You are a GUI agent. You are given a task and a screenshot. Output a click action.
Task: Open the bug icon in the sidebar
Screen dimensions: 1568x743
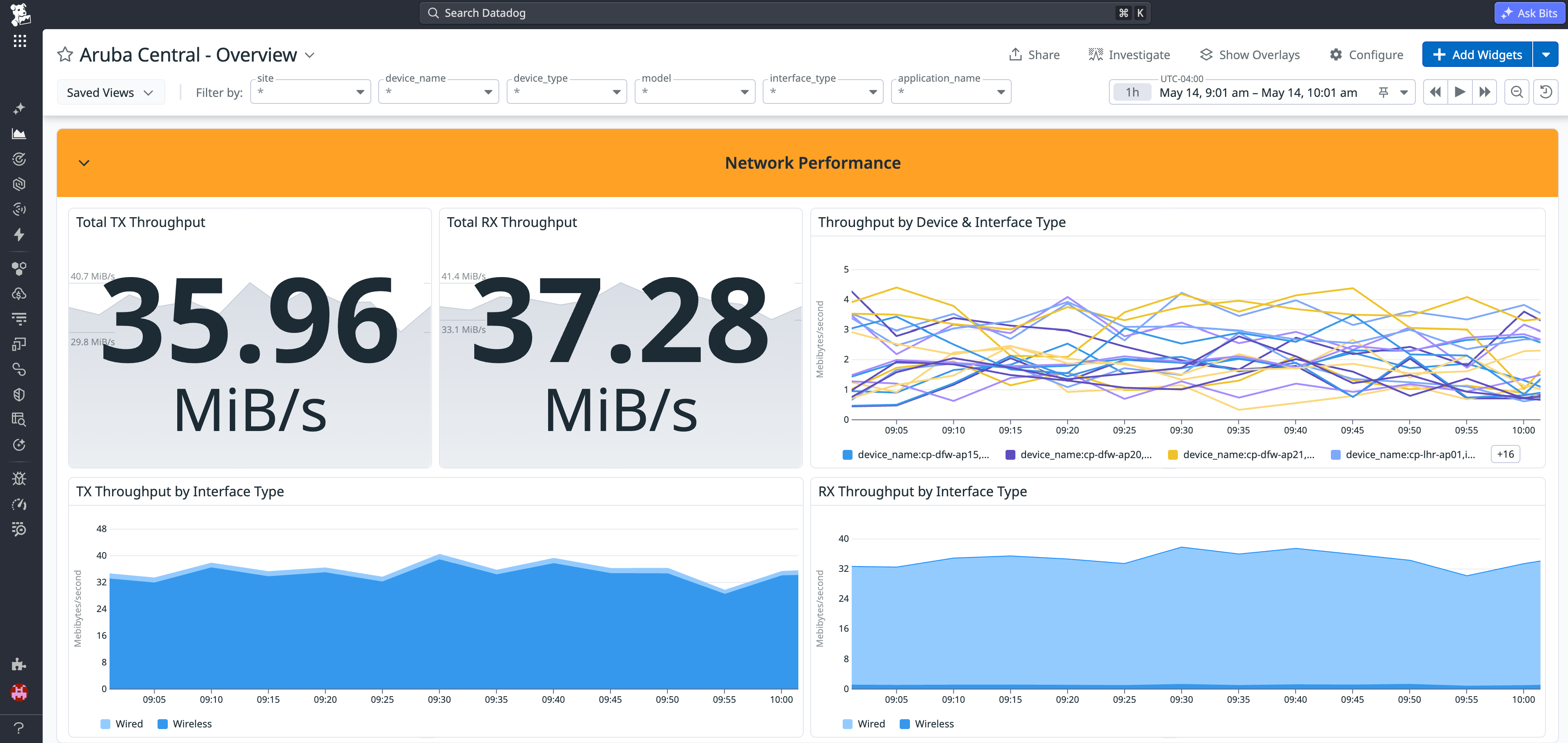19,479
